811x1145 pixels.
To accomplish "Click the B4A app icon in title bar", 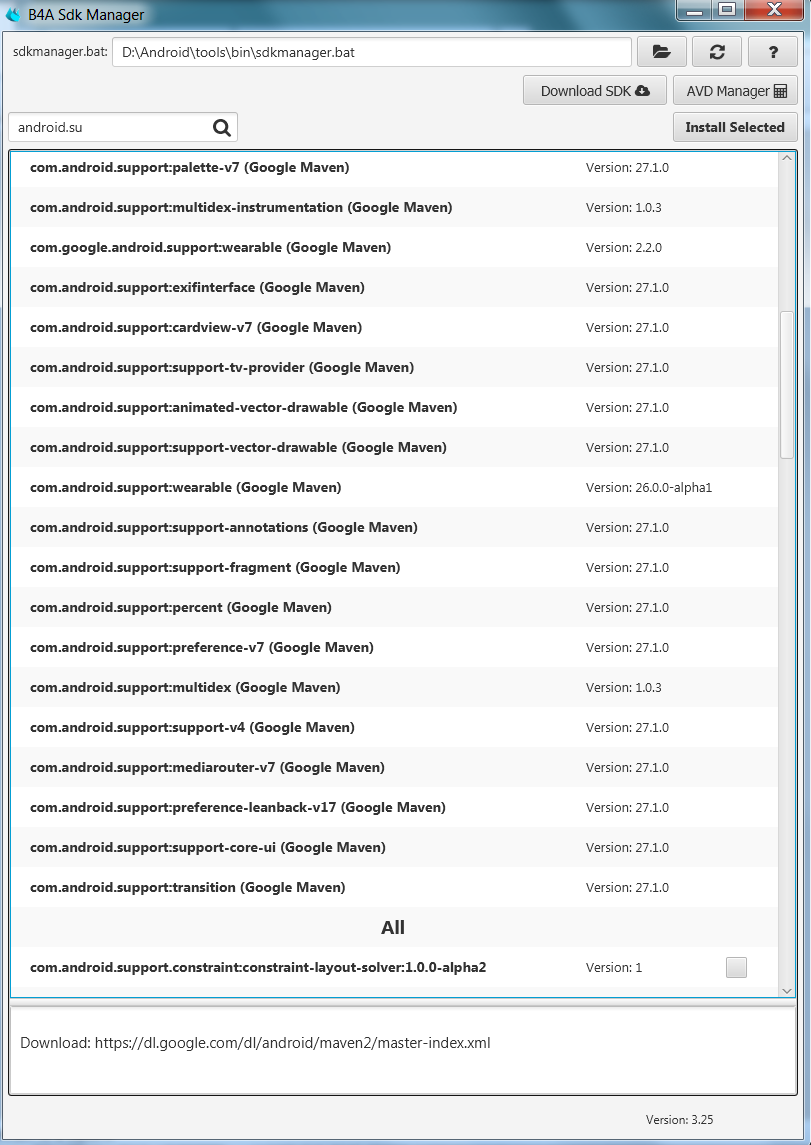I will coord(13,14).
